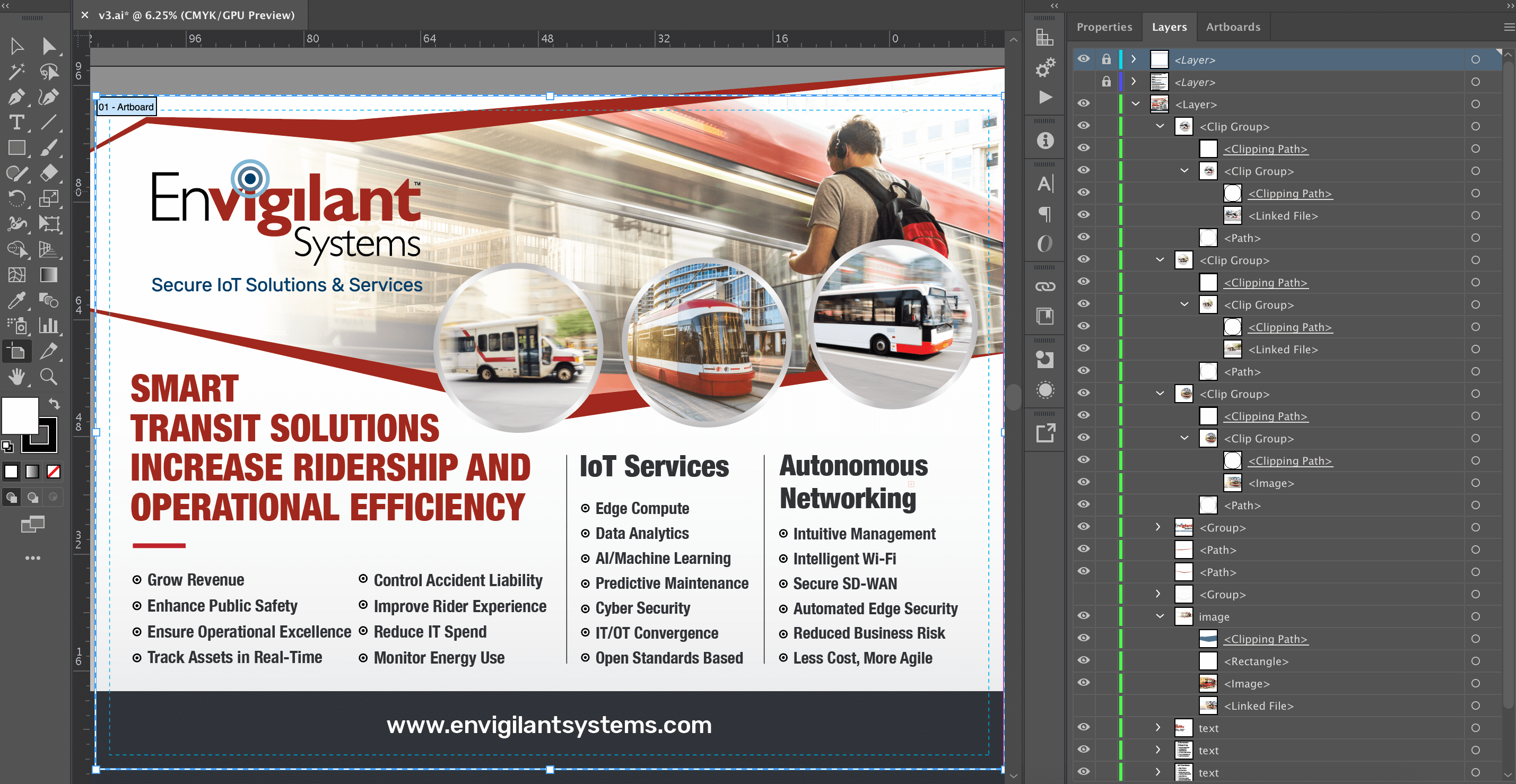Click the white Fill color swatch

[20, 415]
